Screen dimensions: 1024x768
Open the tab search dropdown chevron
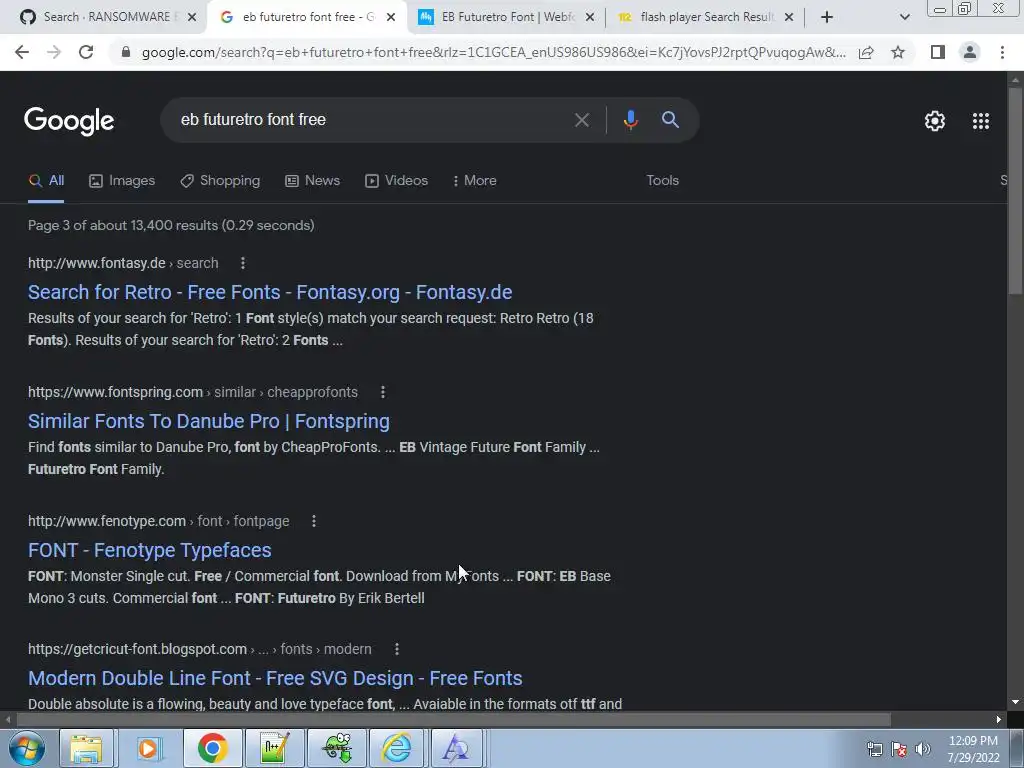coord(904,18)
